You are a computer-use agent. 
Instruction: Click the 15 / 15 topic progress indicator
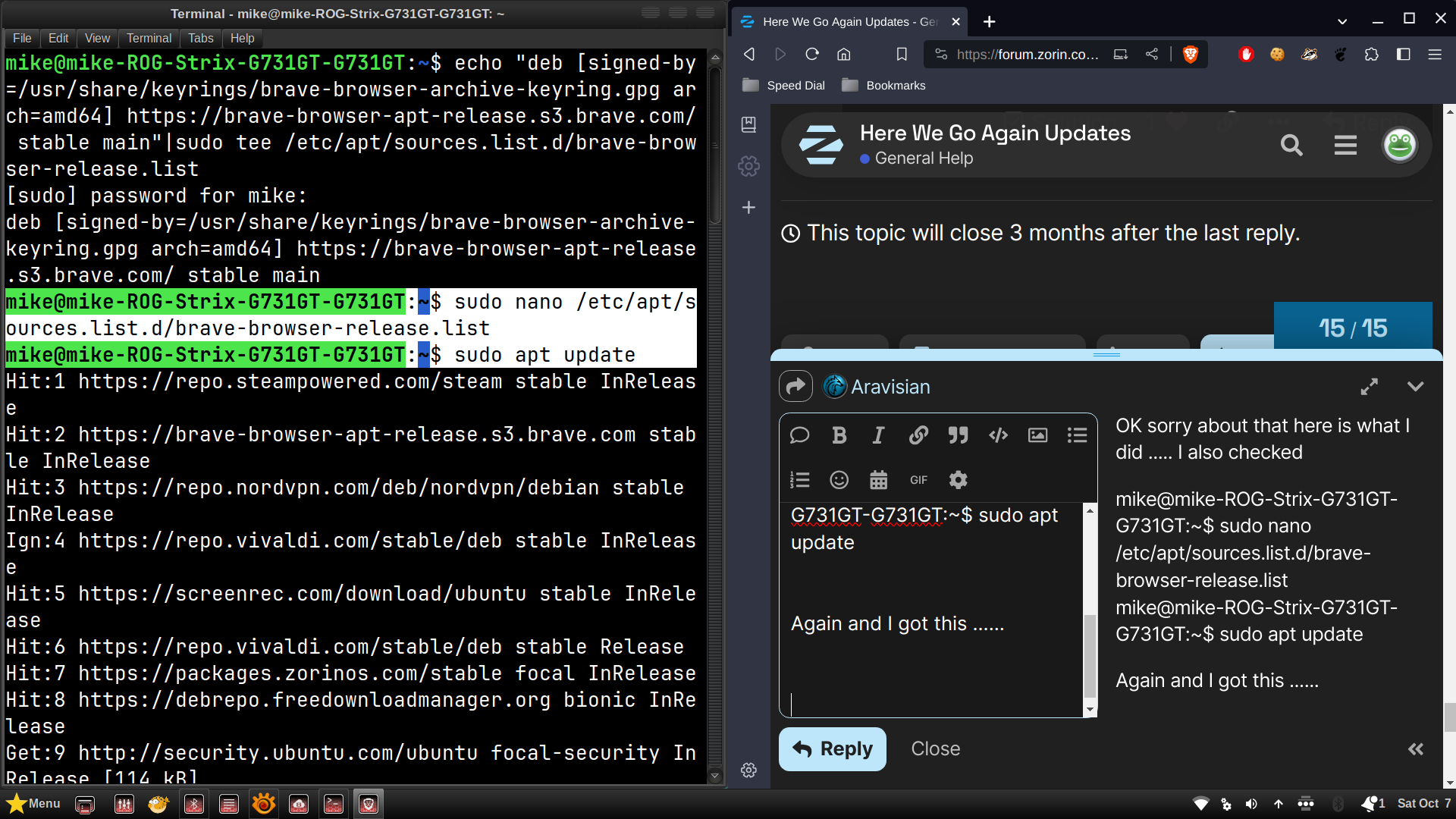pyautogui.click(x=1353, y=327)
